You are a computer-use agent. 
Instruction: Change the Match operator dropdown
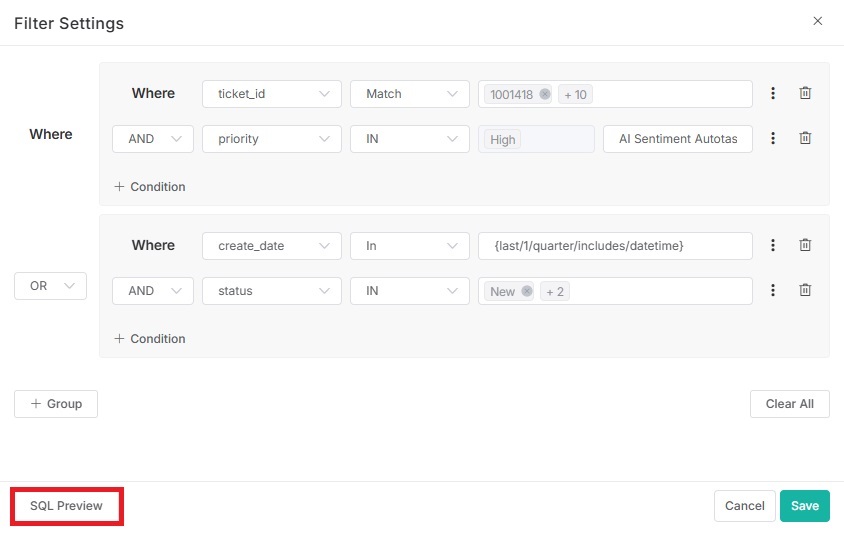pyautogui.click(x=409, y=94)
